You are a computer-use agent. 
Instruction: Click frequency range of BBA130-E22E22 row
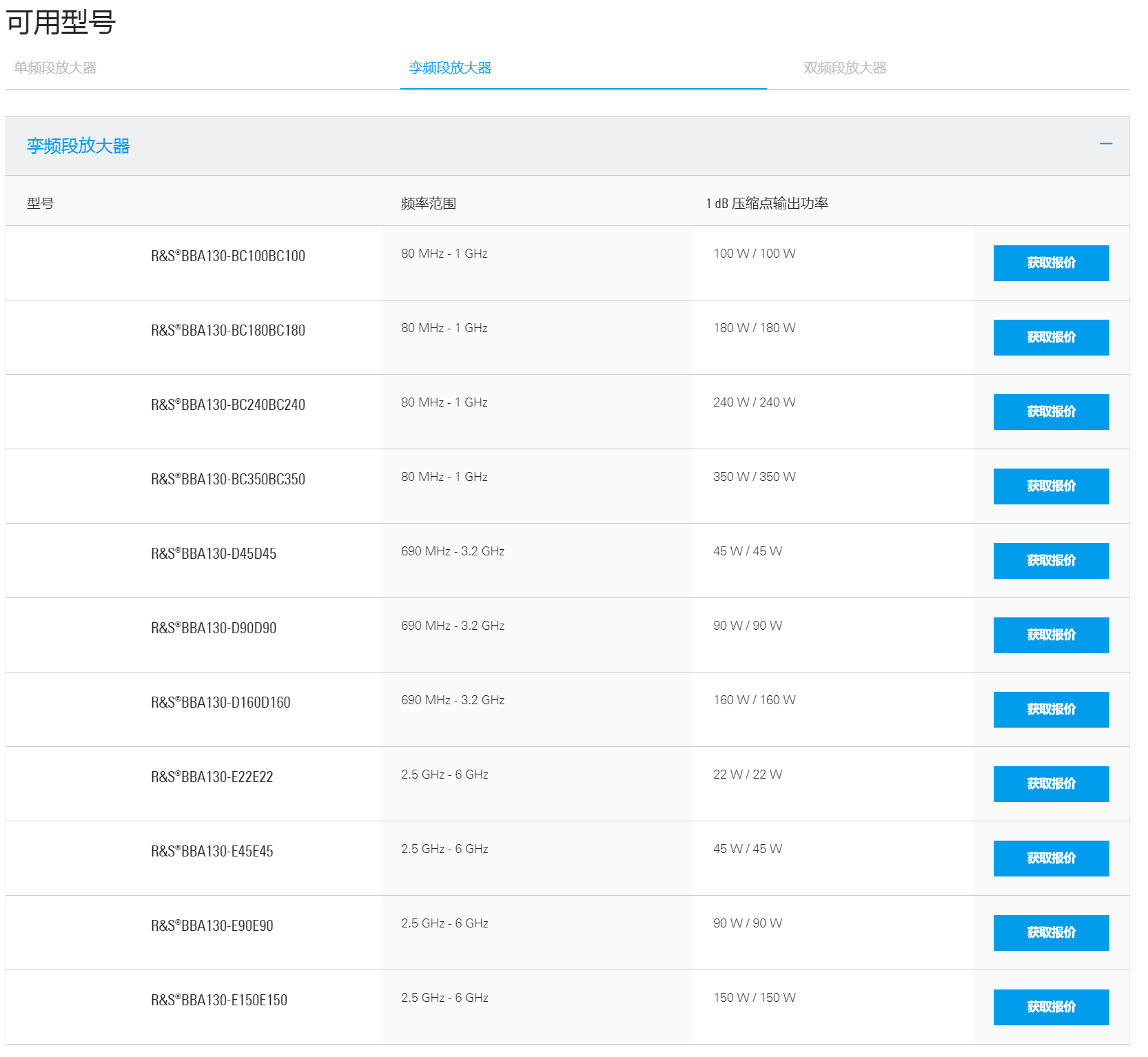[x=444, y=774]
